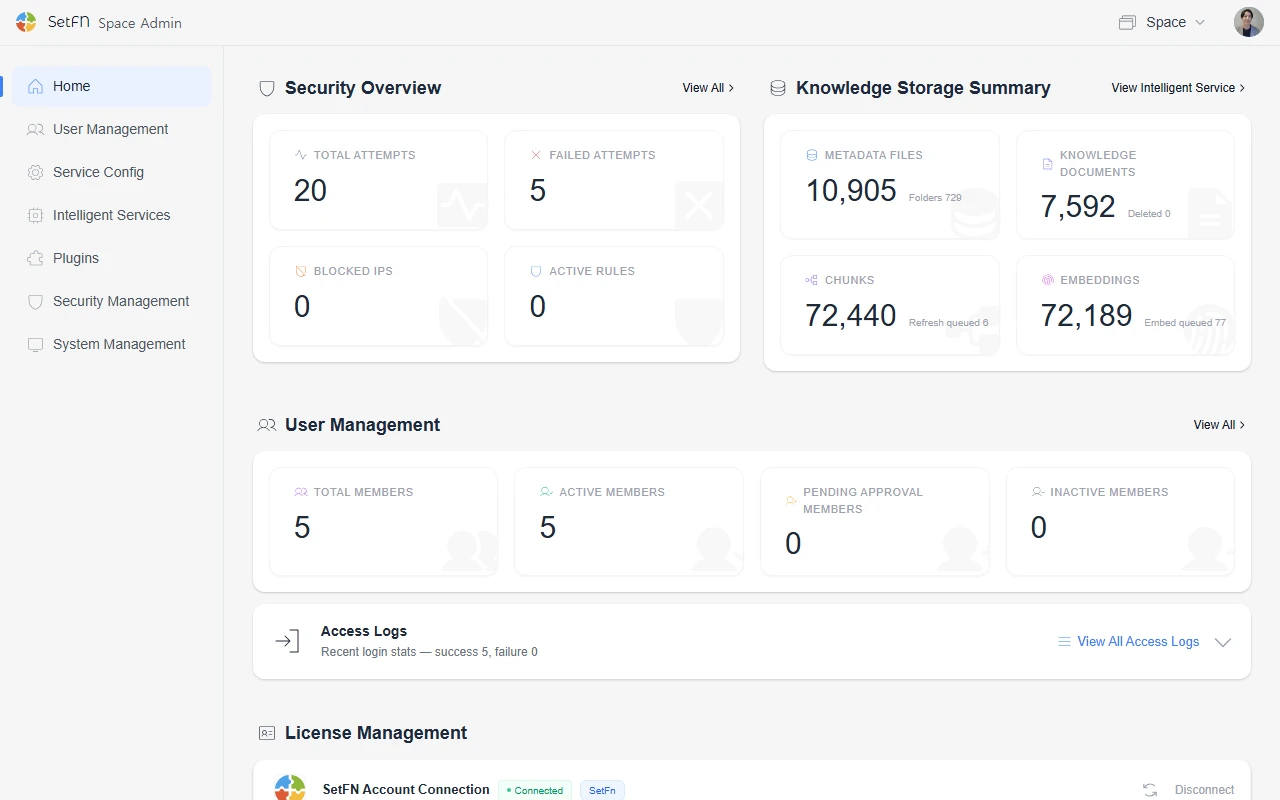Select the Total Attempts card showing 20
The image size is (1280, 800).
click(379, 180)
